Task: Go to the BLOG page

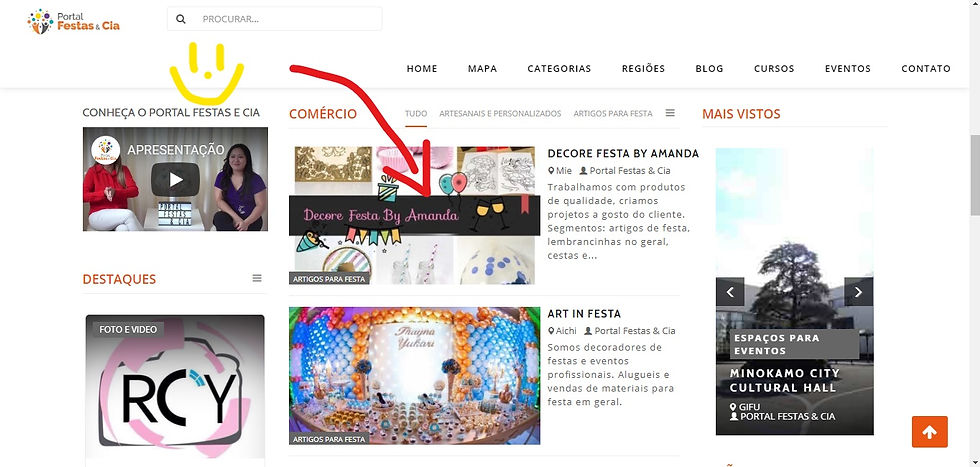Action: click(709, 69)
